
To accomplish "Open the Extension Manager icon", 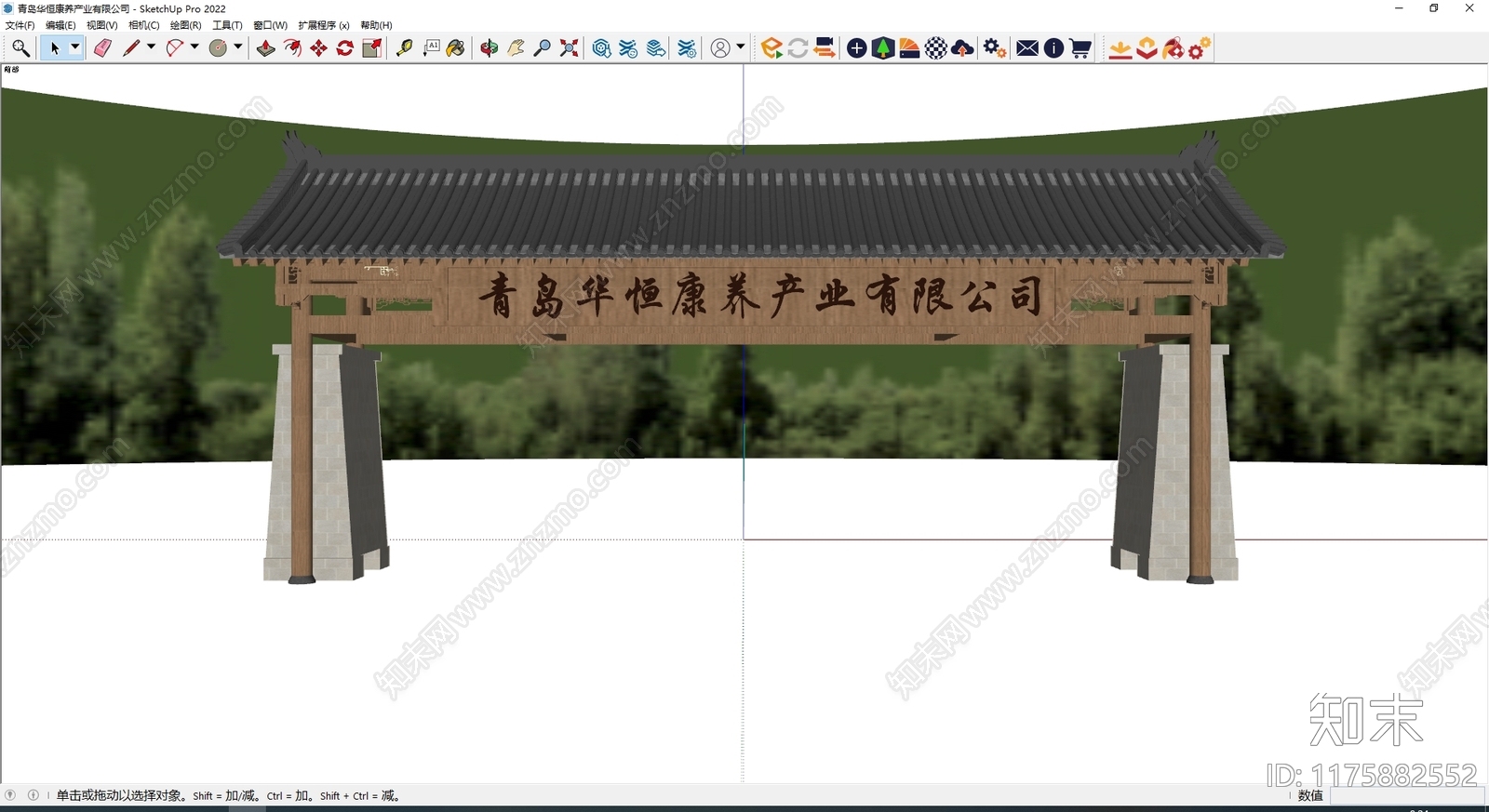I will [687, 48].
